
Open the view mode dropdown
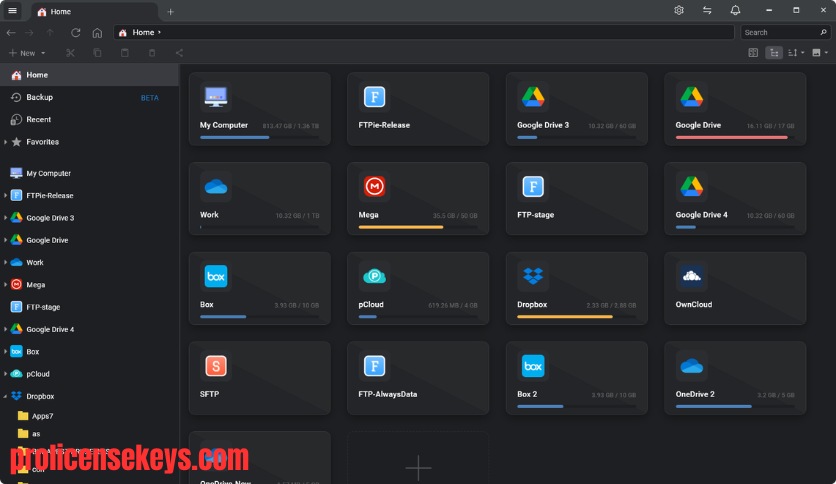820,53
